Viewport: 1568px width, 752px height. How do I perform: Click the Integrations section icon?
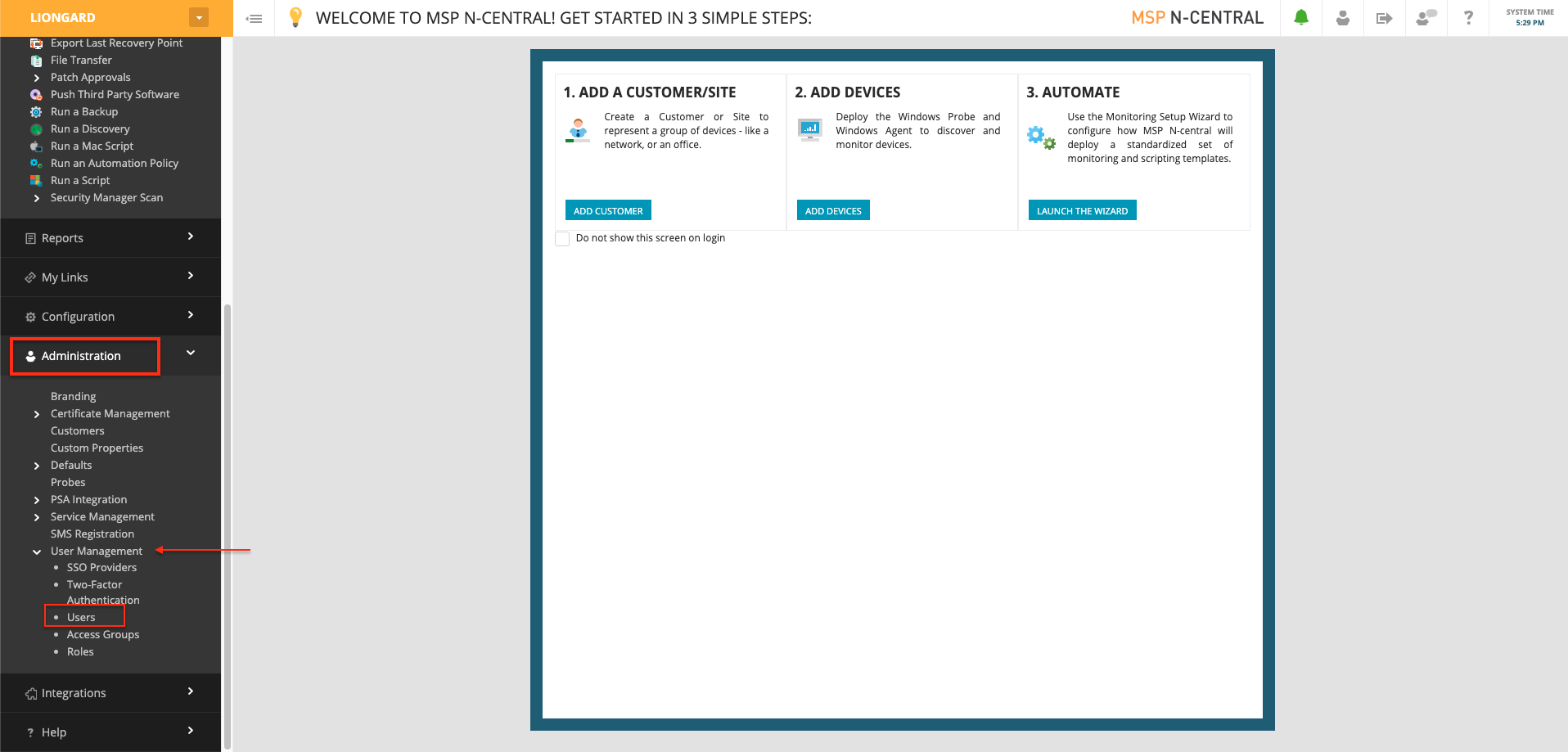[31, 693]
